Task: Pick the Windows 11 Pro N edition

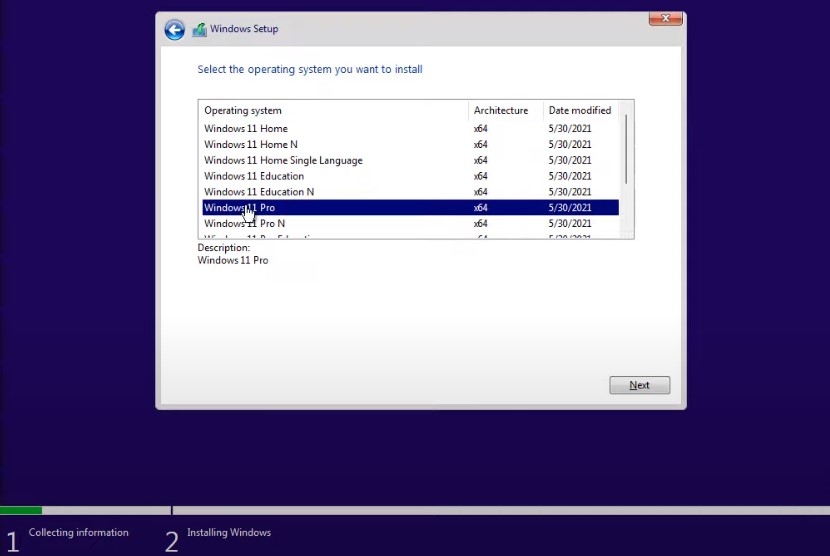Action: (x=245, y=224)
